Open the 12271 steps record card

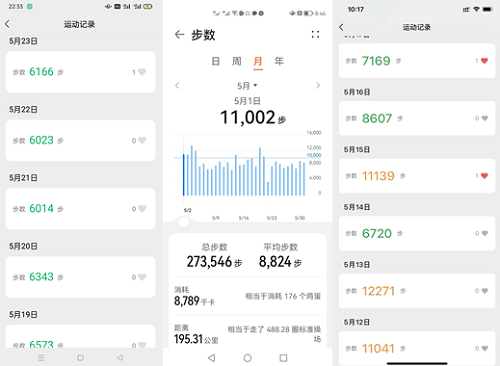417,291
